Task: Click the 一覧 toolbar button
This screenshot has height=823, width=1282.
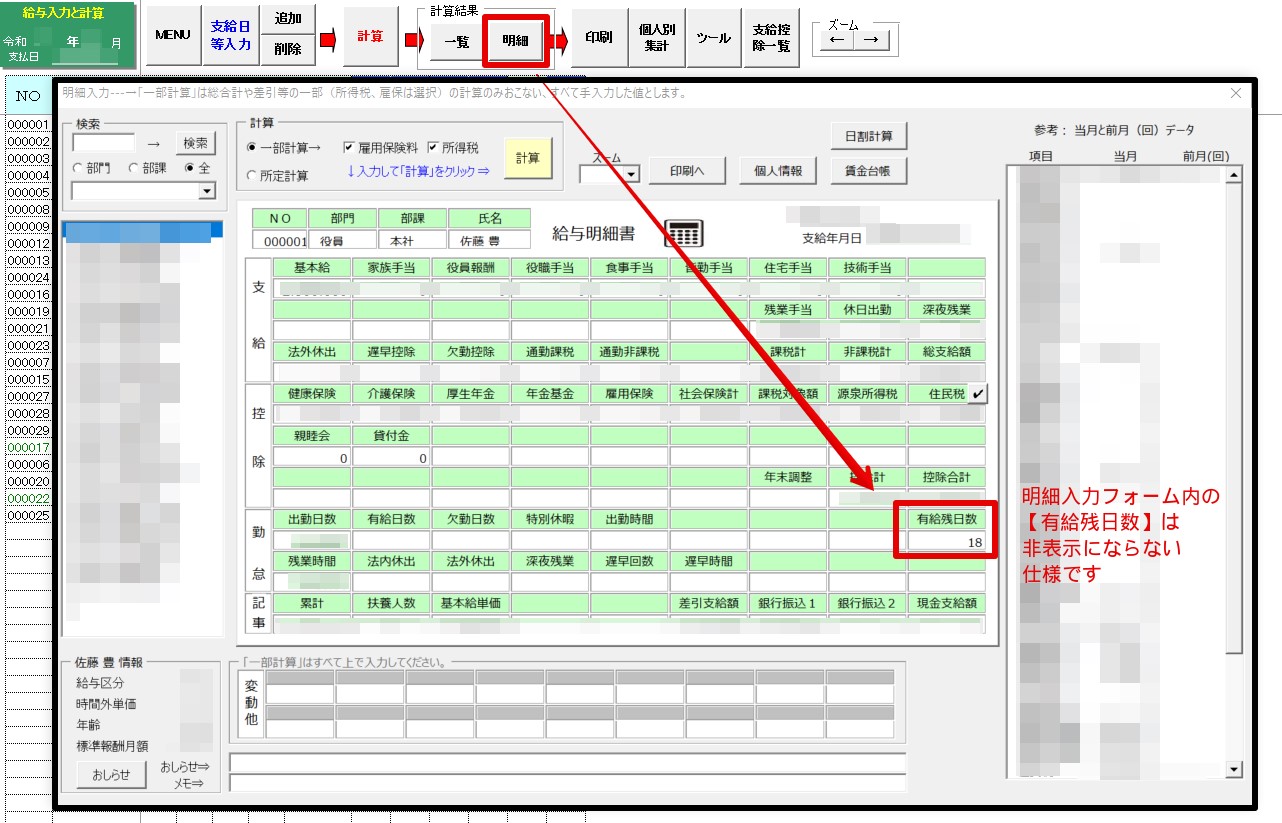Action: coord(456,40)
